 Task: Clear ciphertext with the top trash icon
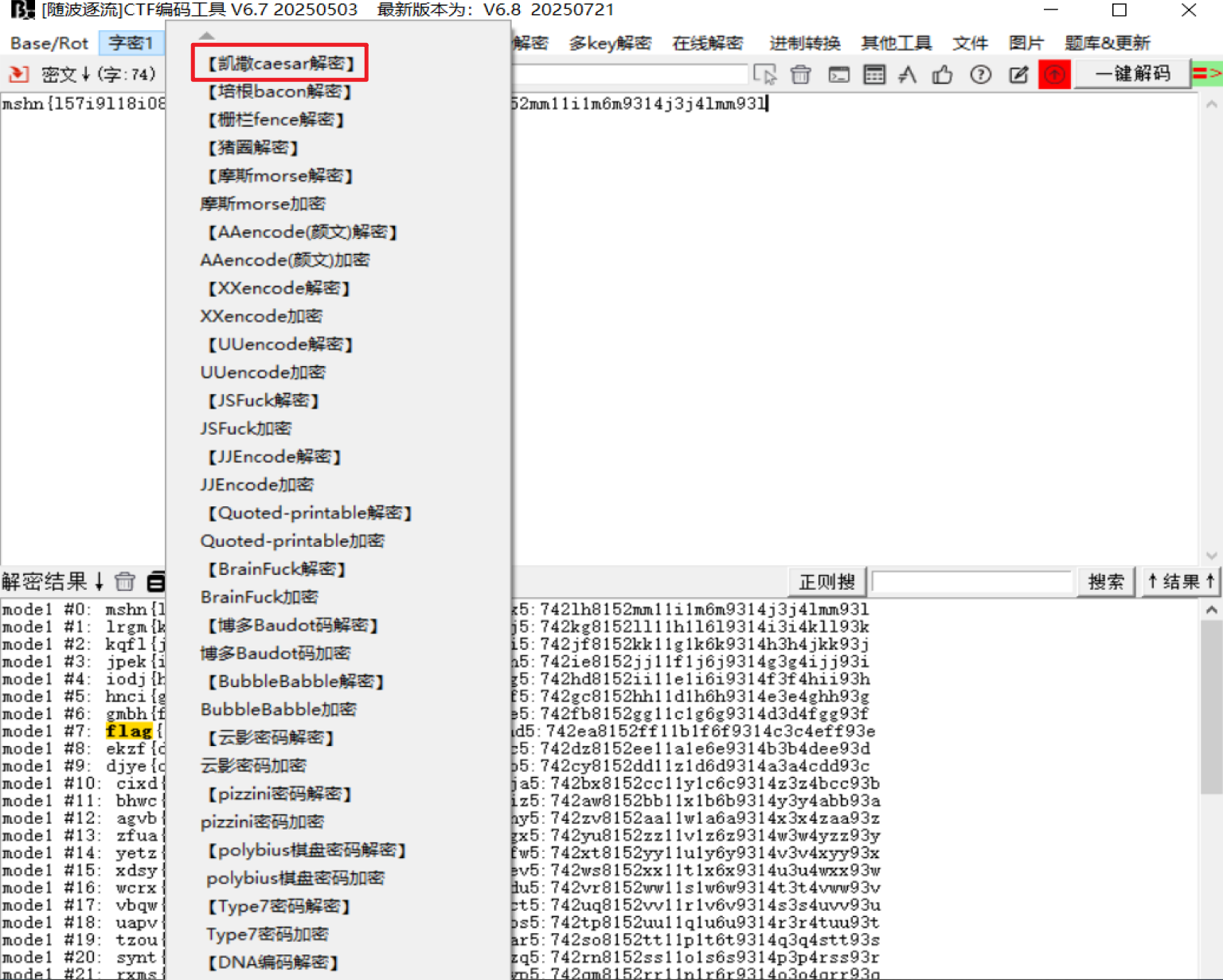801,75
